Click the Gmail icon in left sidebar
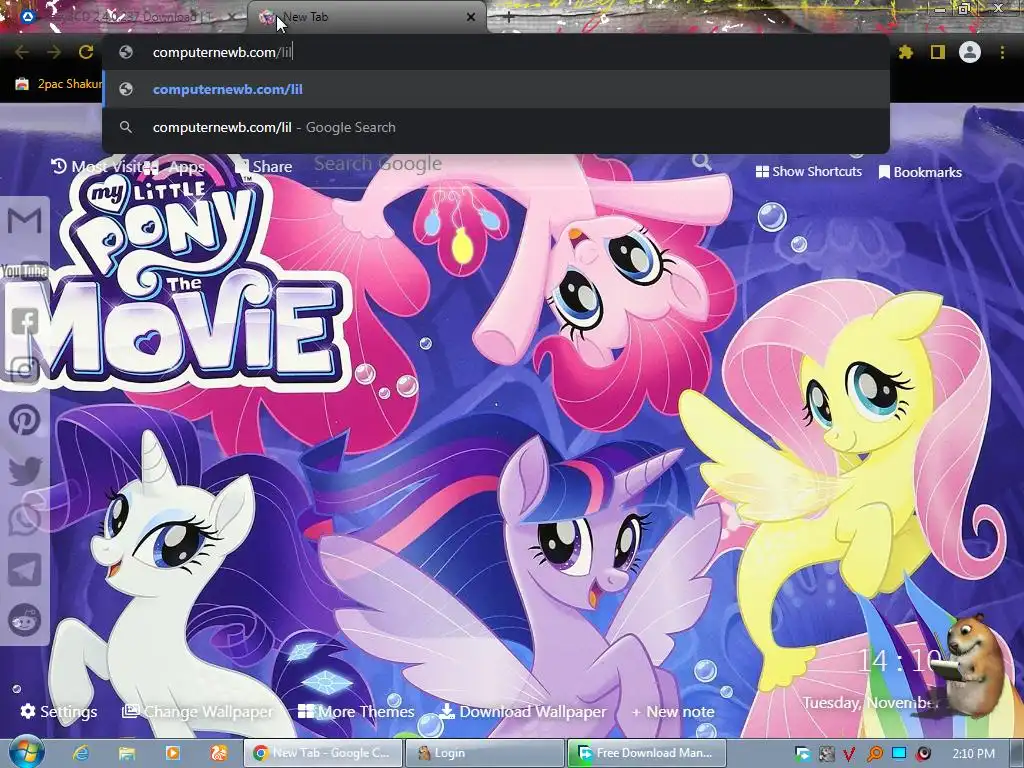 25,220
